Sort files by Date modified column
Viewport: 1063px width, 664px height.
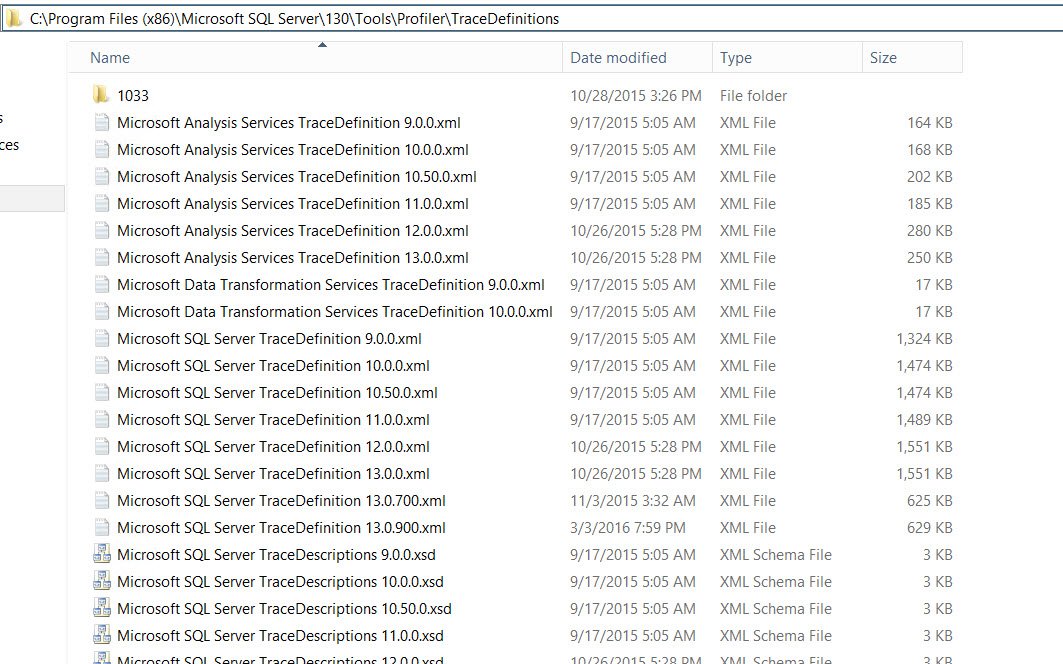tap(637, 58)
